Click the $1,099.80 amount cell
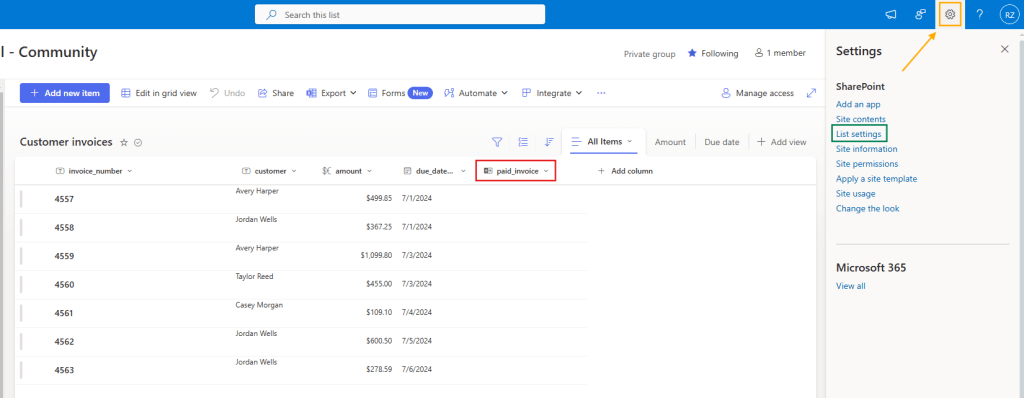The width and height of the screenshot is (1024, 398). [376, 256]
